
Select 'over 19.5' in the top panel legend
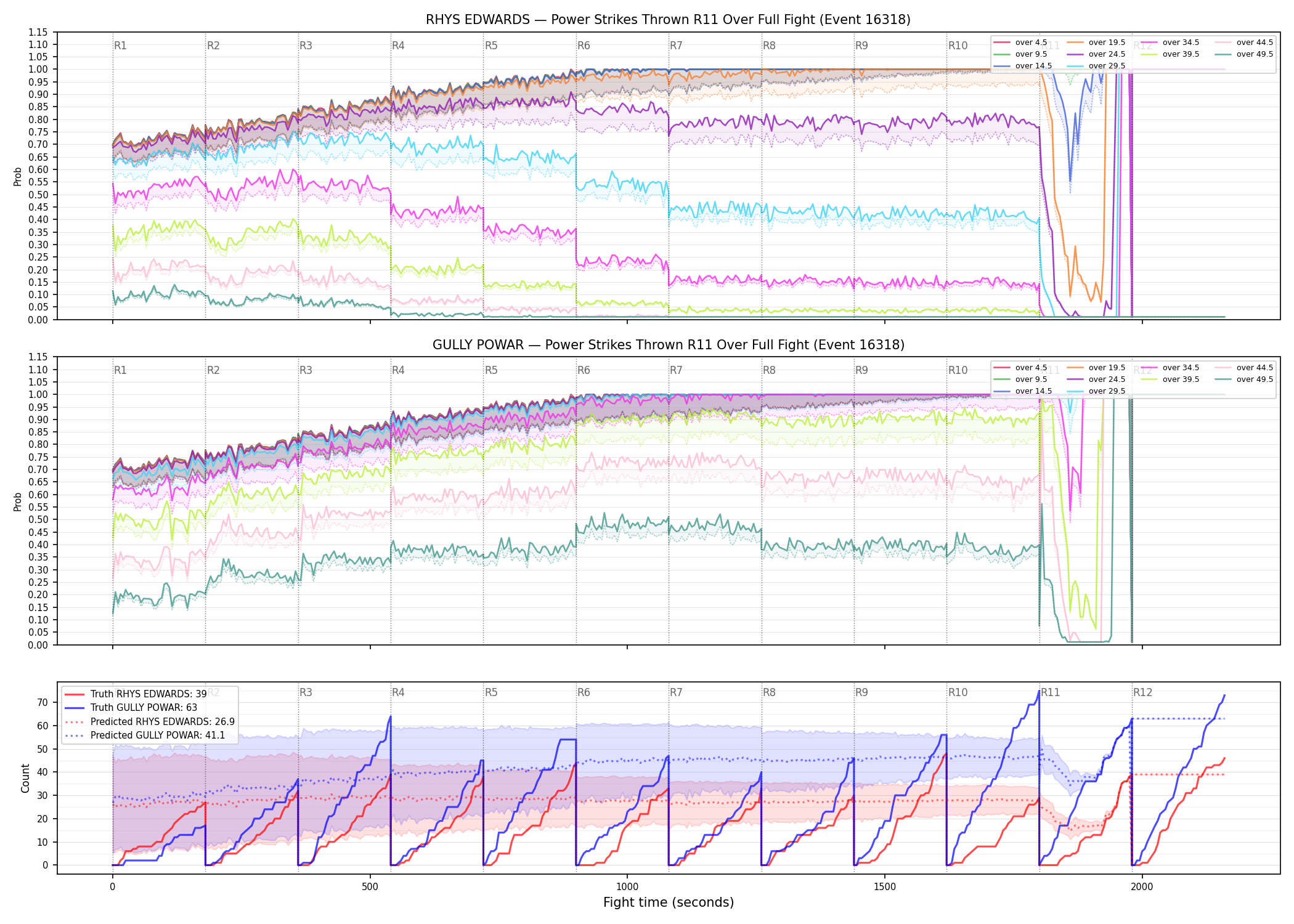point(1096,43)
